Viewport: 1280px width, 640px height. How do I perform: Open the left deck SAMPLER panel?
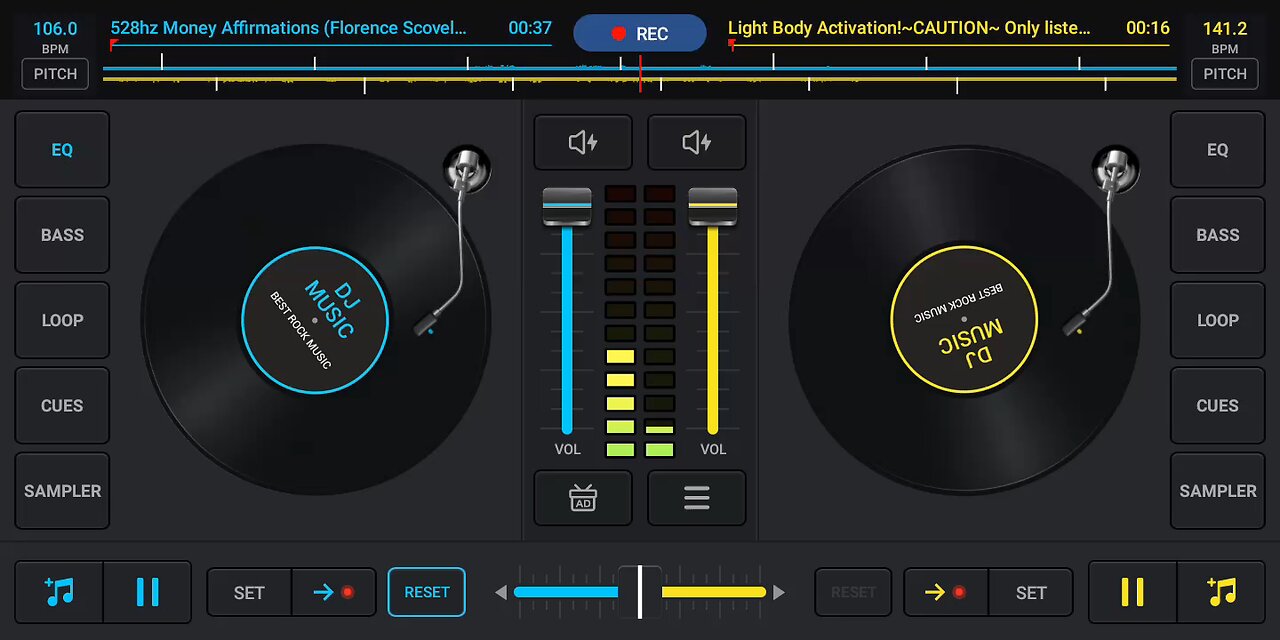pos(62,491)
